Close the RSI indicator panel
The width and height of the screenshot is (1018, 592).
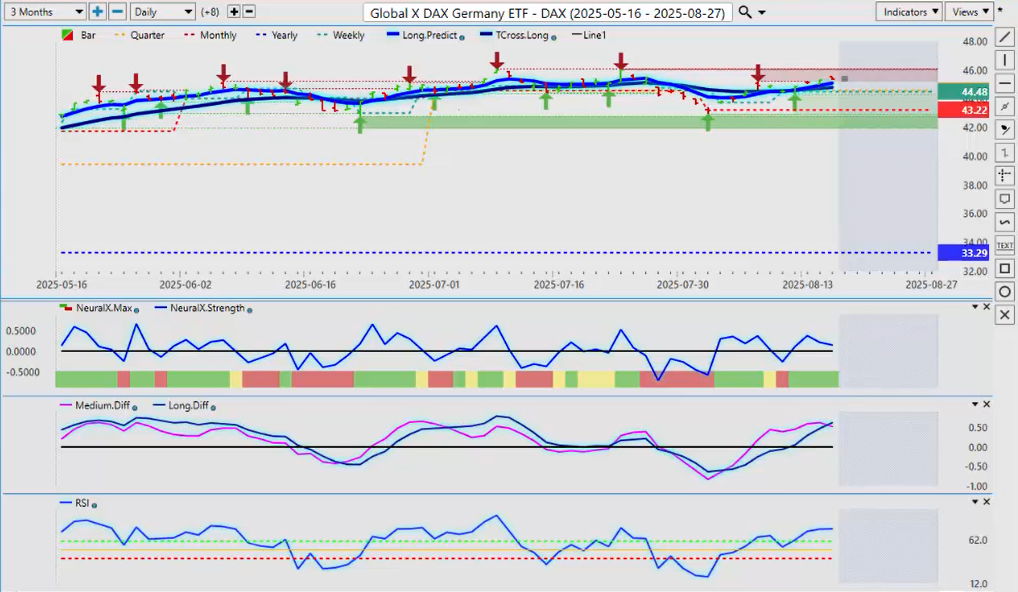(x=987, y=502)
